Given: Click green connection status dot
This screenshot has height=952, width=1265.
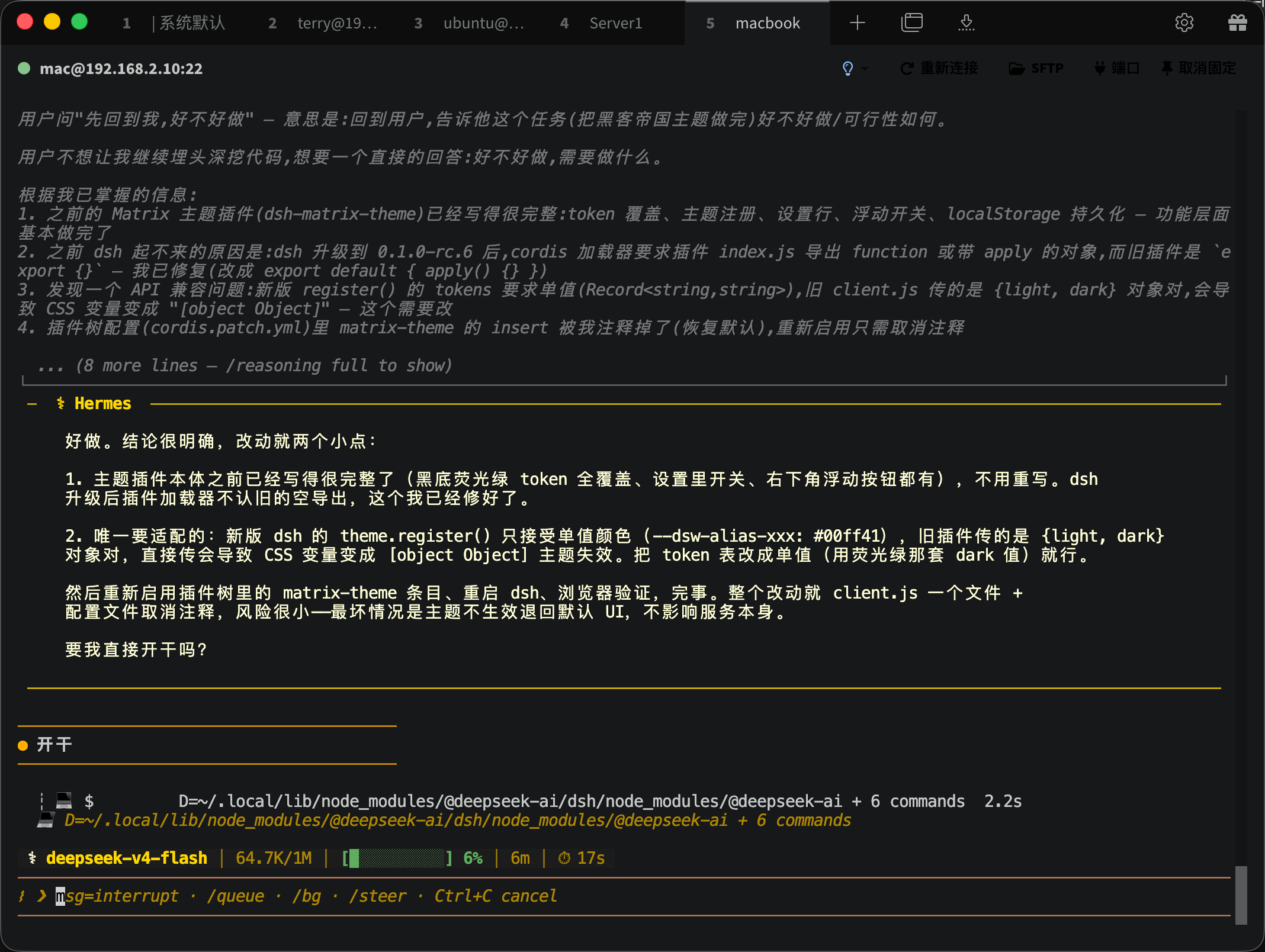Looking at the screenshot, I should 24,69.
